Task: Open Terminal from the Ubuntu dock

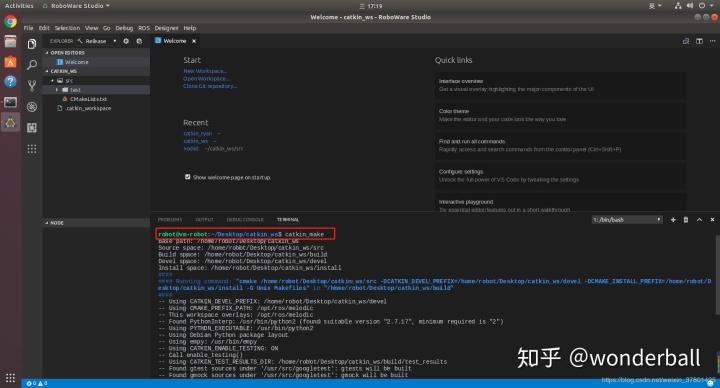Action: pyautogui.click(x=10, y=102)
